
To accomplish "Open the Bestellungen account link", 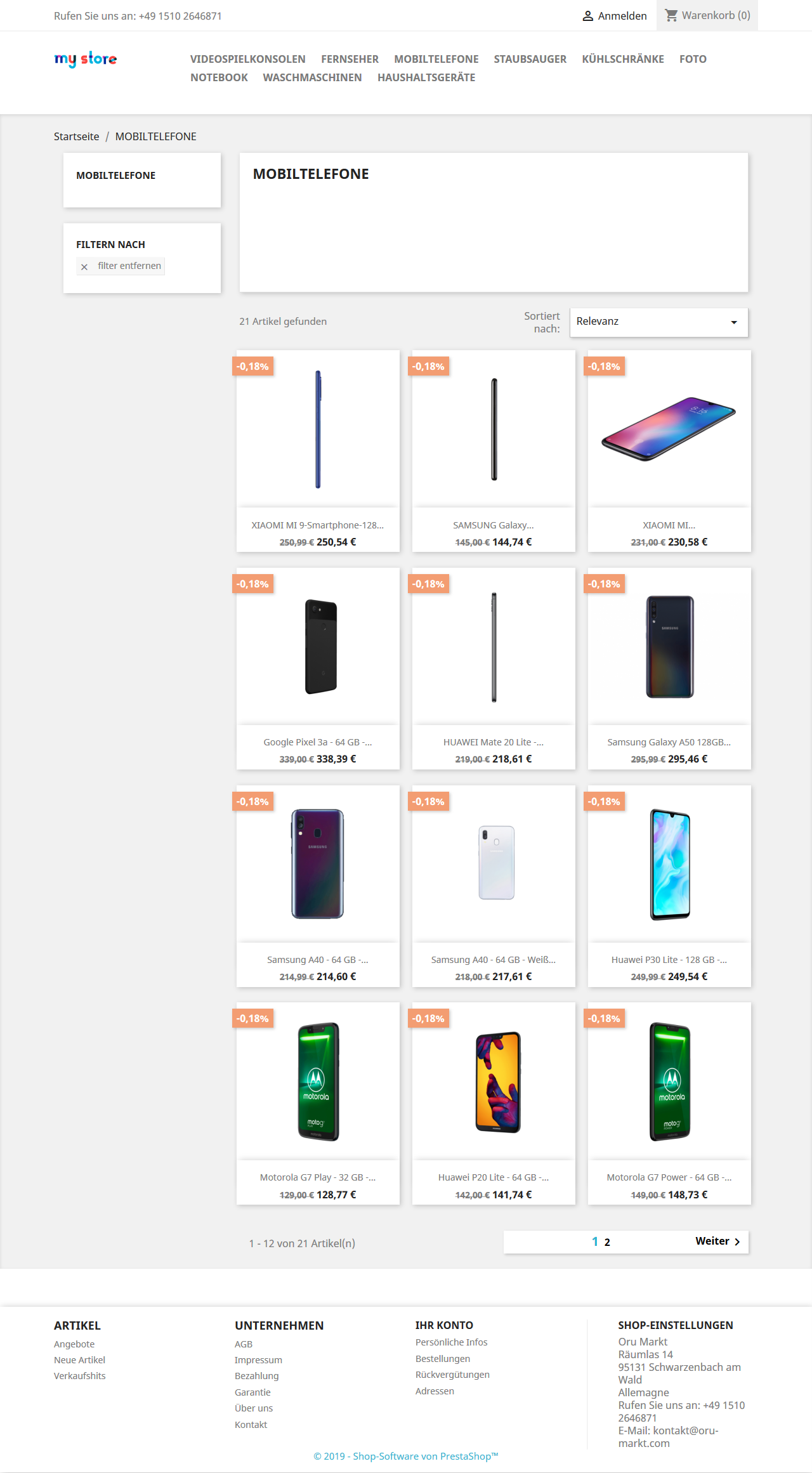I will (443, 1359).
